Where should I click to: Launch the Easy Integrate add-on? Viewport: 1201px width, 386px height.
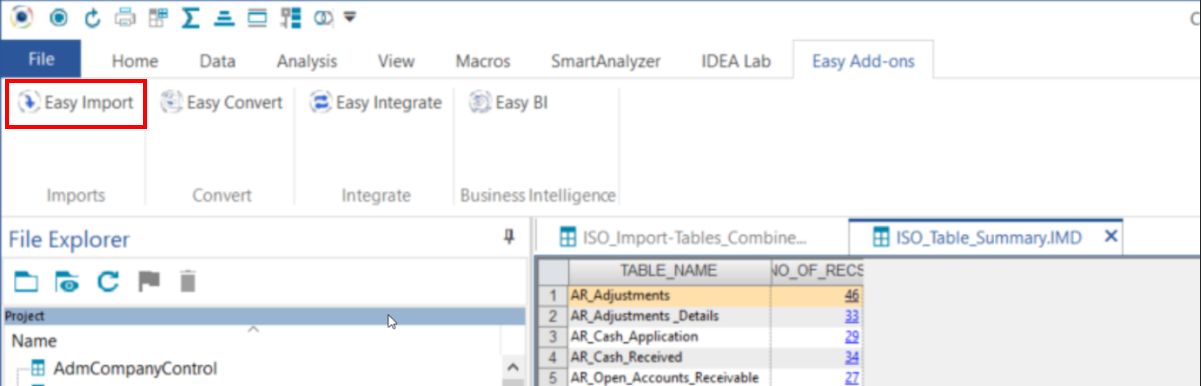pos(375,103)
